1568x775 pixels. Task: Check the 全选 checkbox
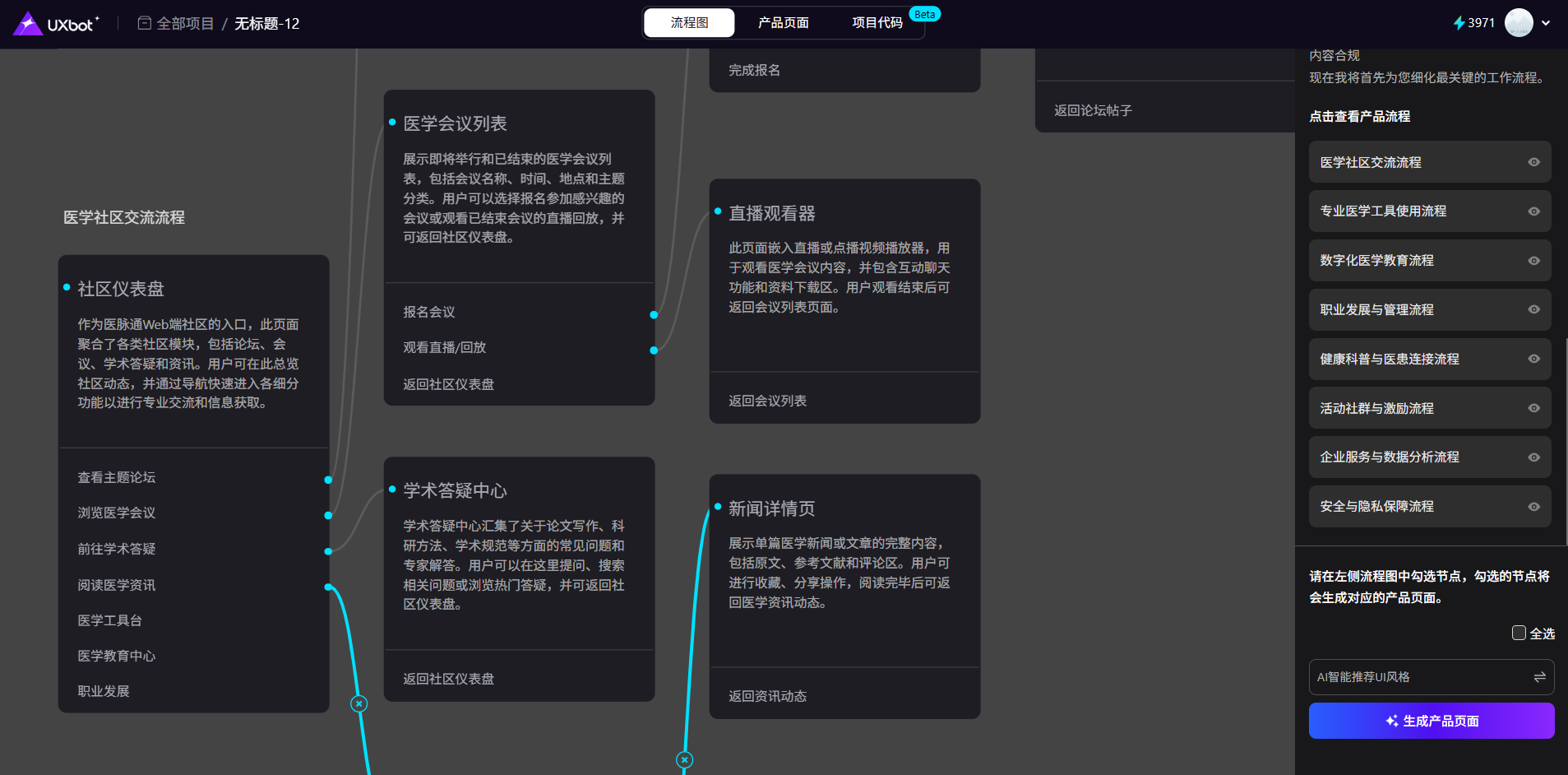[x=1519, y=633]
